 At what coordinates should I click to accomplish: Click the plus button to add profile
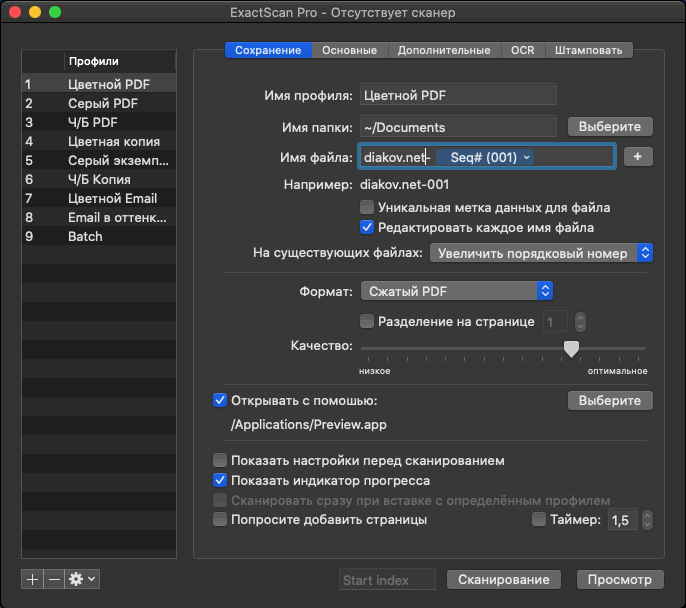click(x=32, y=579)
